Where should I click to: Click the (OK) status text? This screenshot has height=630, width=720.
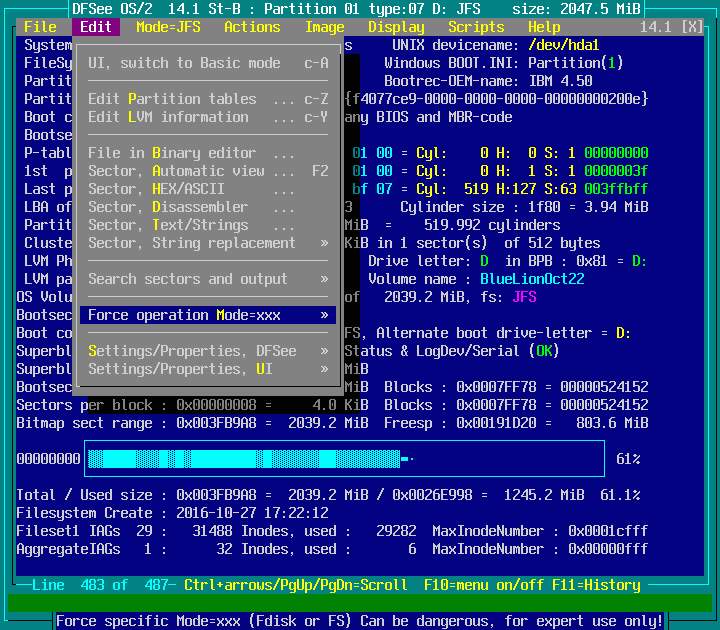(x=544, y=351)
